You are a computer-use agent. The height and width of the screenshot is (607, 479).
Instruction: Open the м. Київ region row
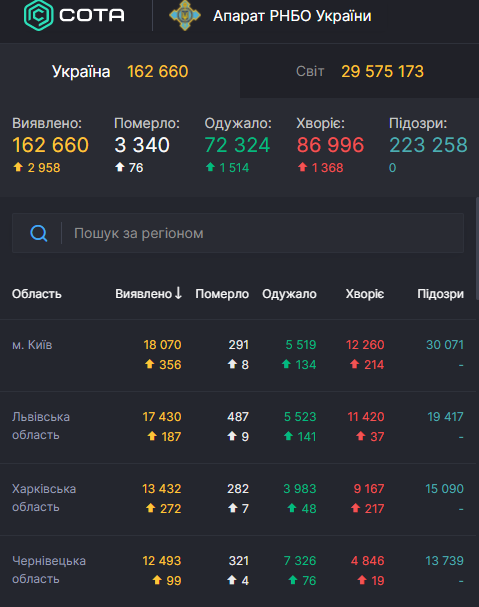238,355
